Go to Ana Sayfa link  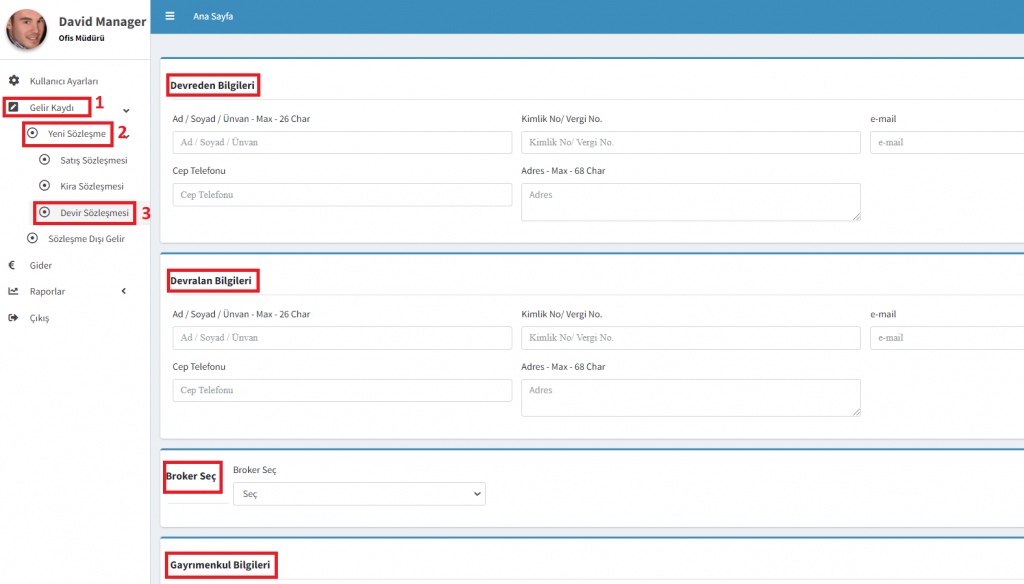pos(213,16)
